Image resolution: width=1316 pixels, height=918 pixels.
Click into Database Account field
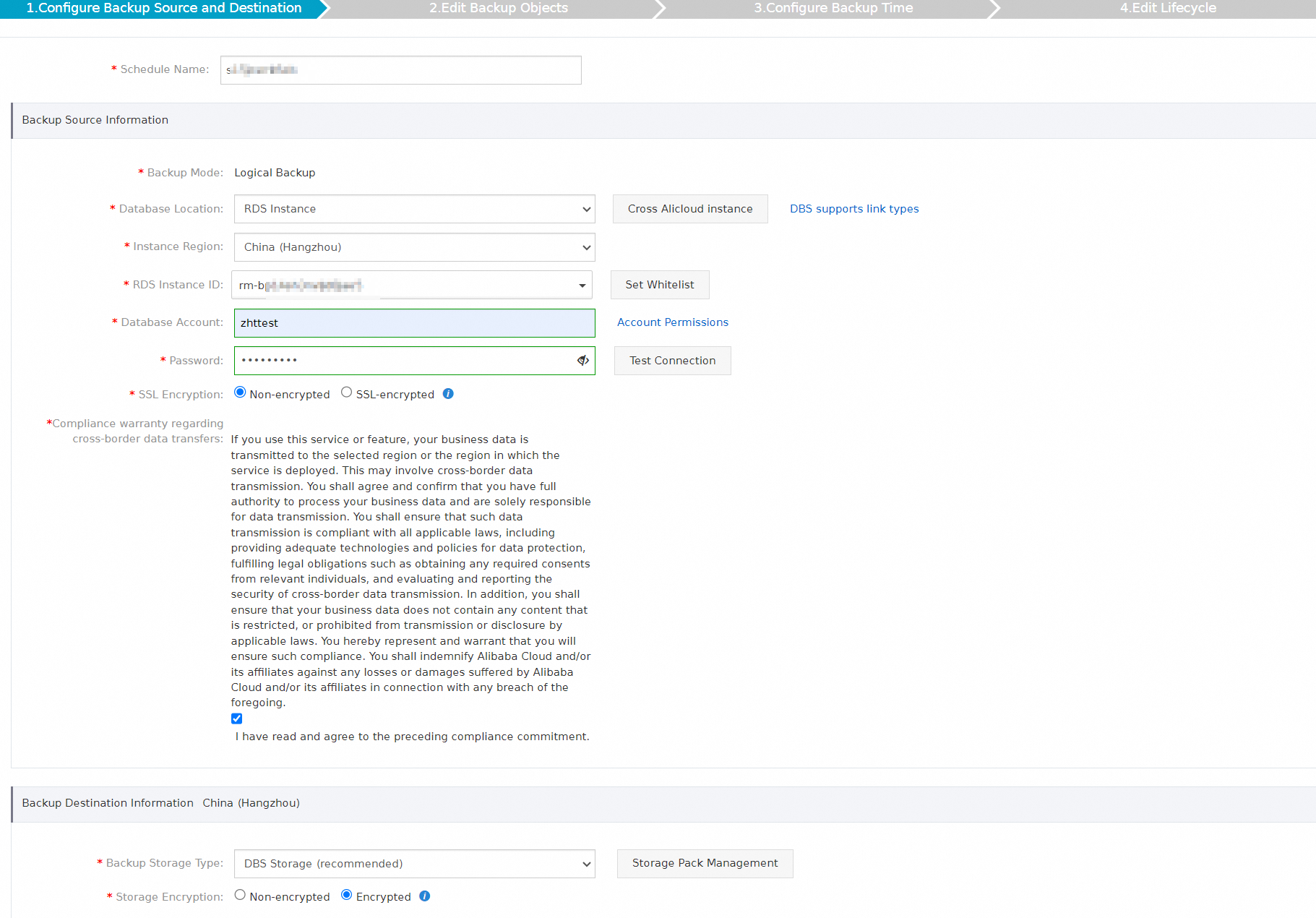point(415,323)
